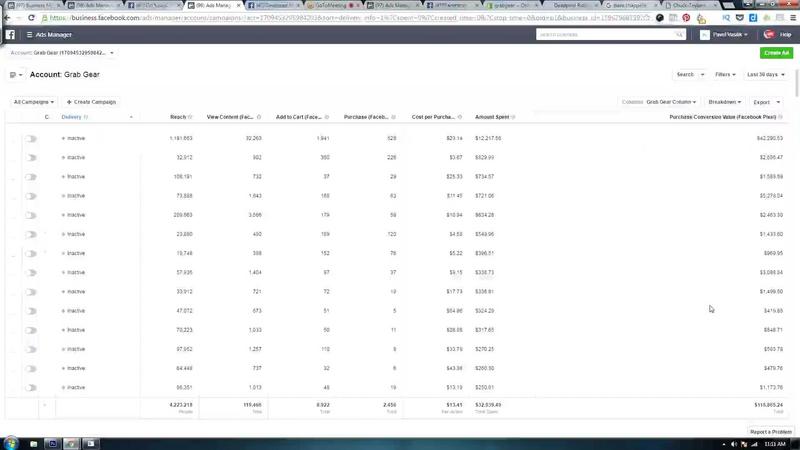800x450 pixels.
Task: Toggle campaign with reach 209,663
Action: tap(31, 215)
